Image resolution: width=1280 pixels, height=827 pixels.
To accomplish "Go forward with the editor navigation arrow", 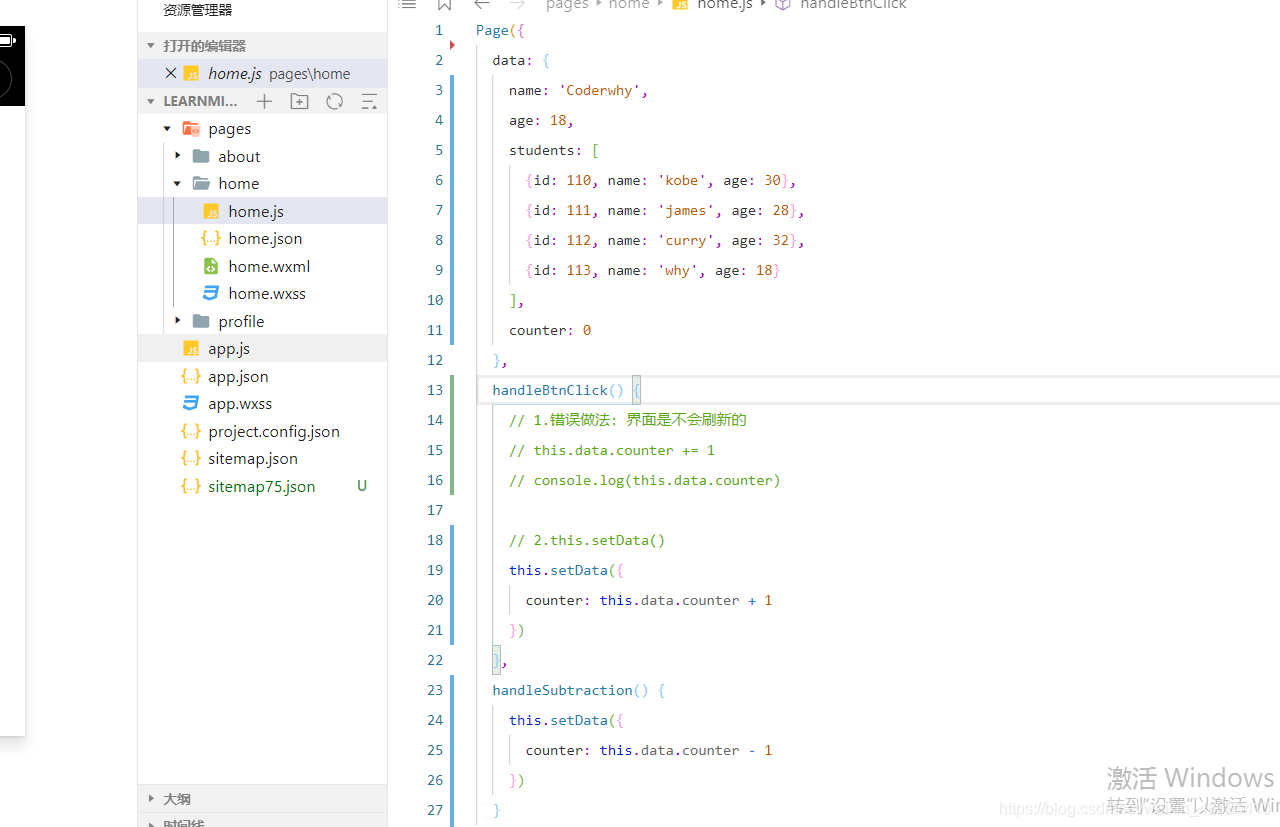I will pos(517,4).
